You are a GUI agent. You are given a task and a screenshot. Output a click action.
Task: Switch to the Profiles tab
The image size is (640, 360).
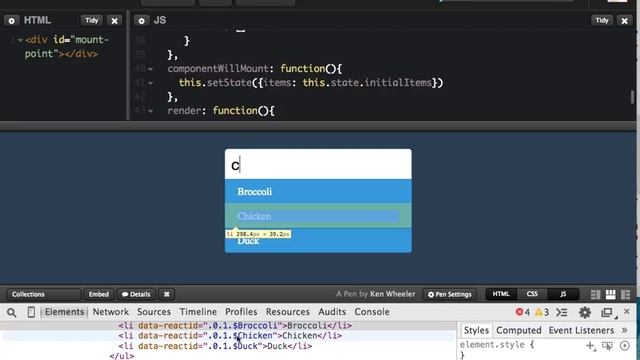241,312
